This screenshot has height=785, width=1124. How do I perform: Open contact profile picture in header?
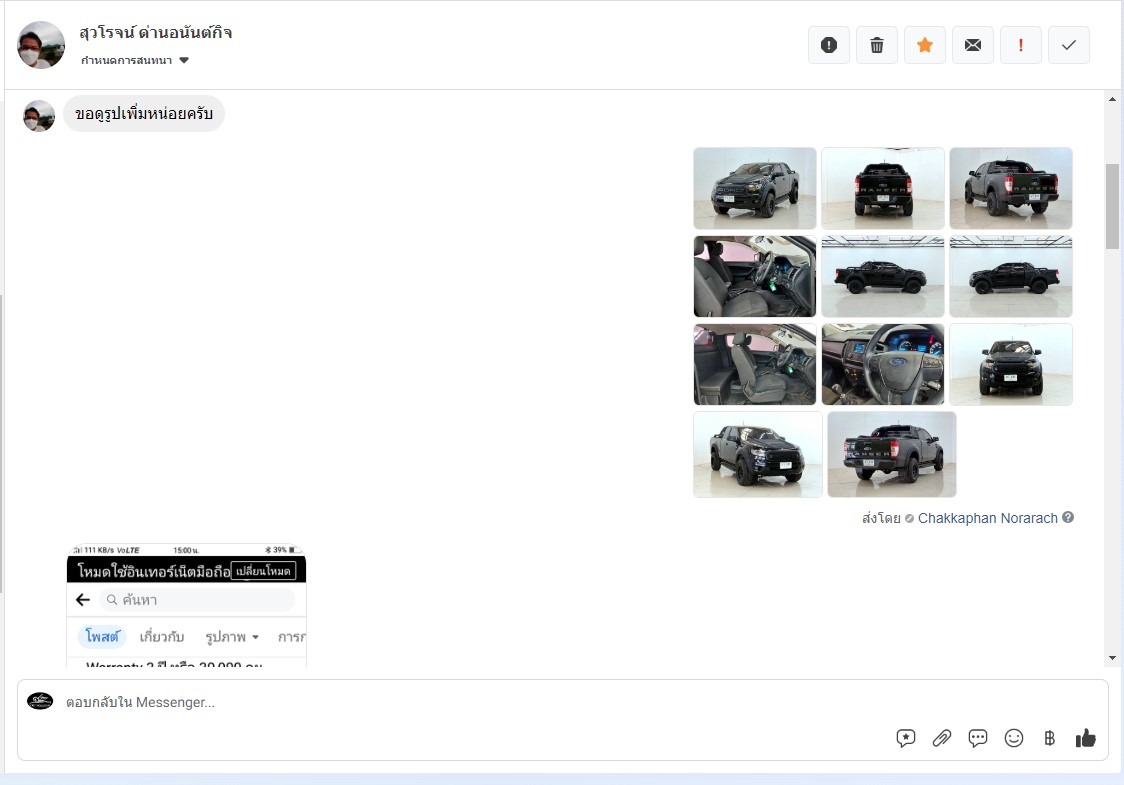point(41,45)
